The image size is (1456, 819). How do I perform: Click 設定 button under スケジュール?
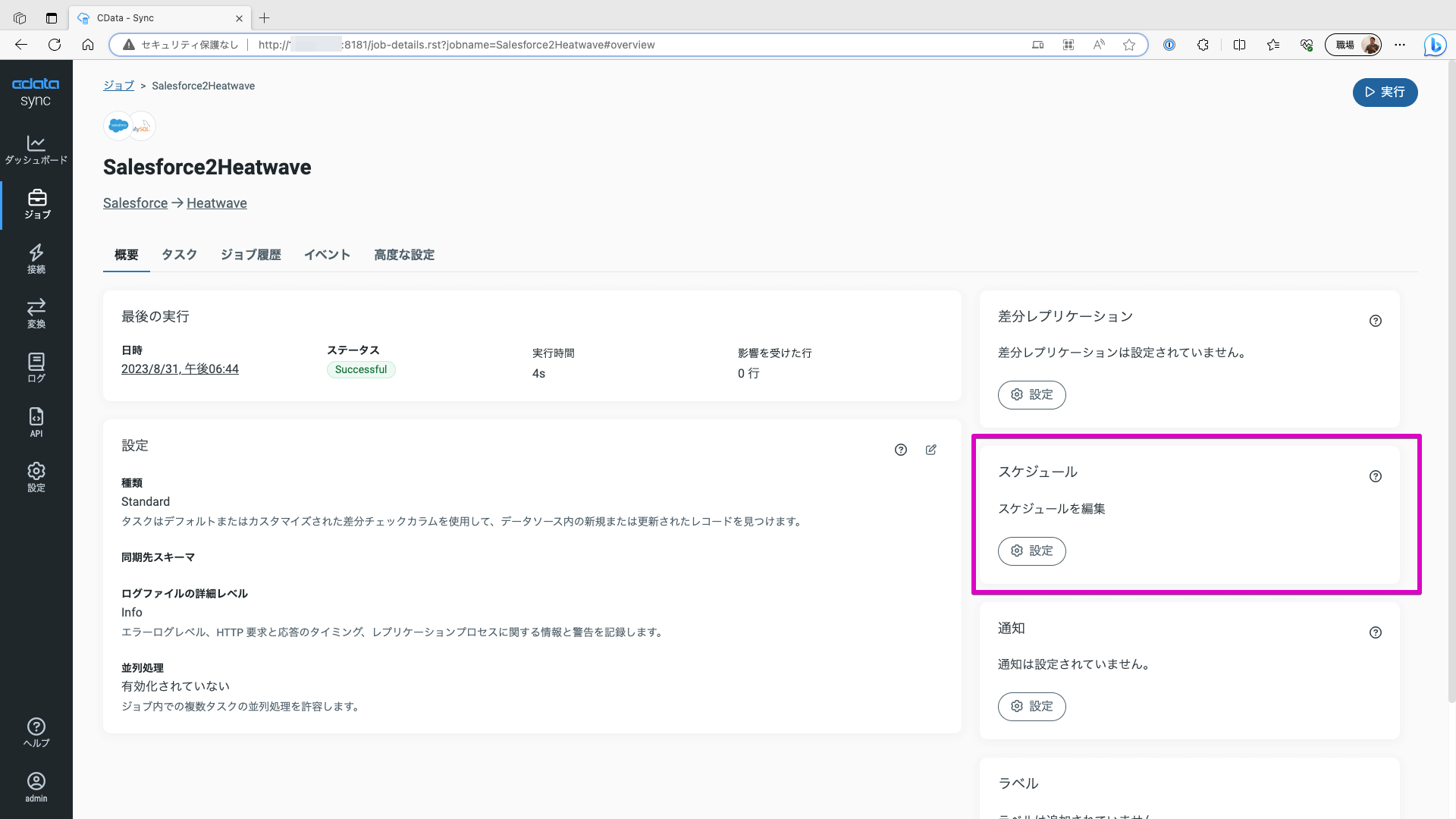click(x=1031, y=551)
